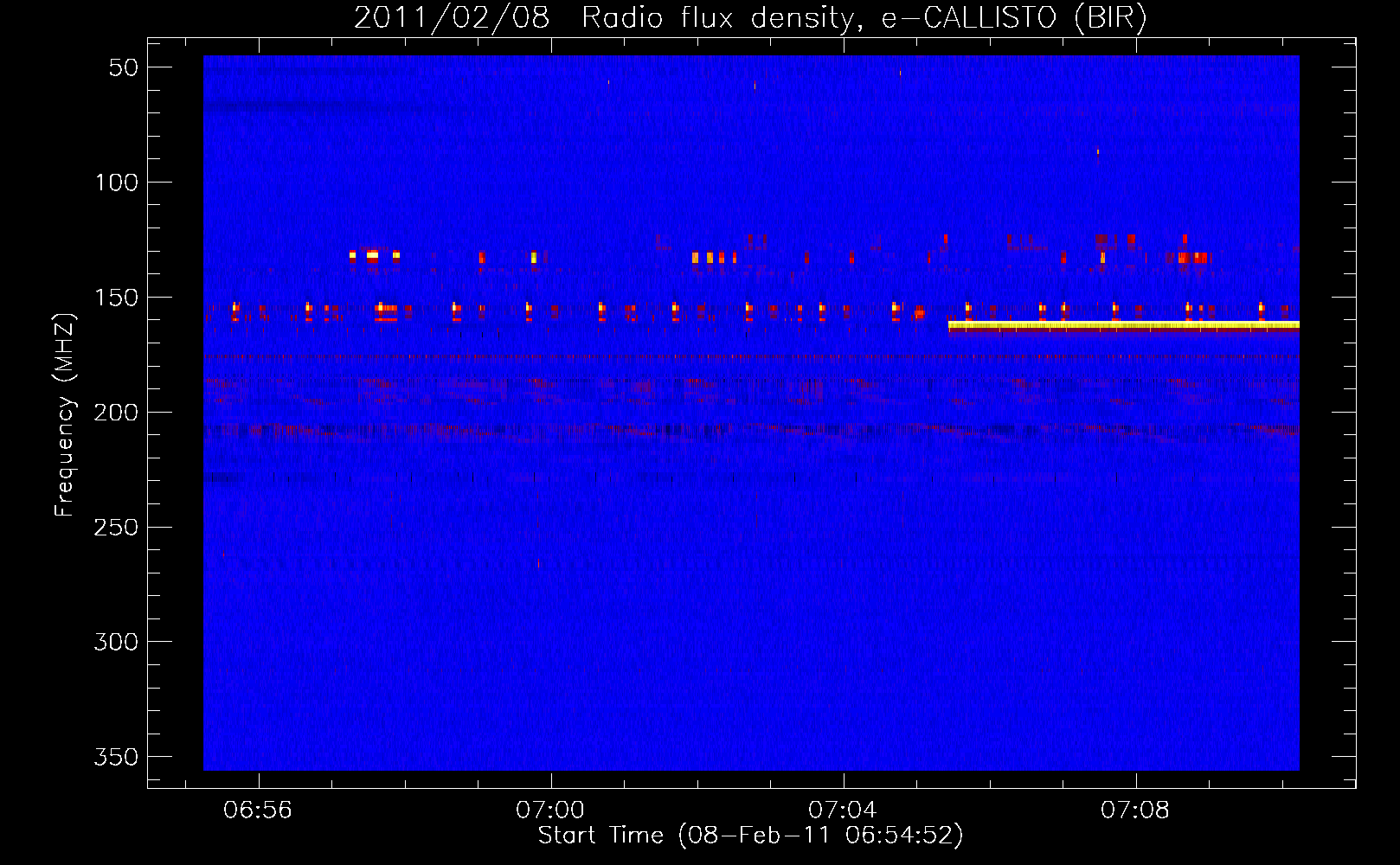Click the 07:04 time tick label
The height and width of the screenshot is (865, 1400).
pos(843,811)
